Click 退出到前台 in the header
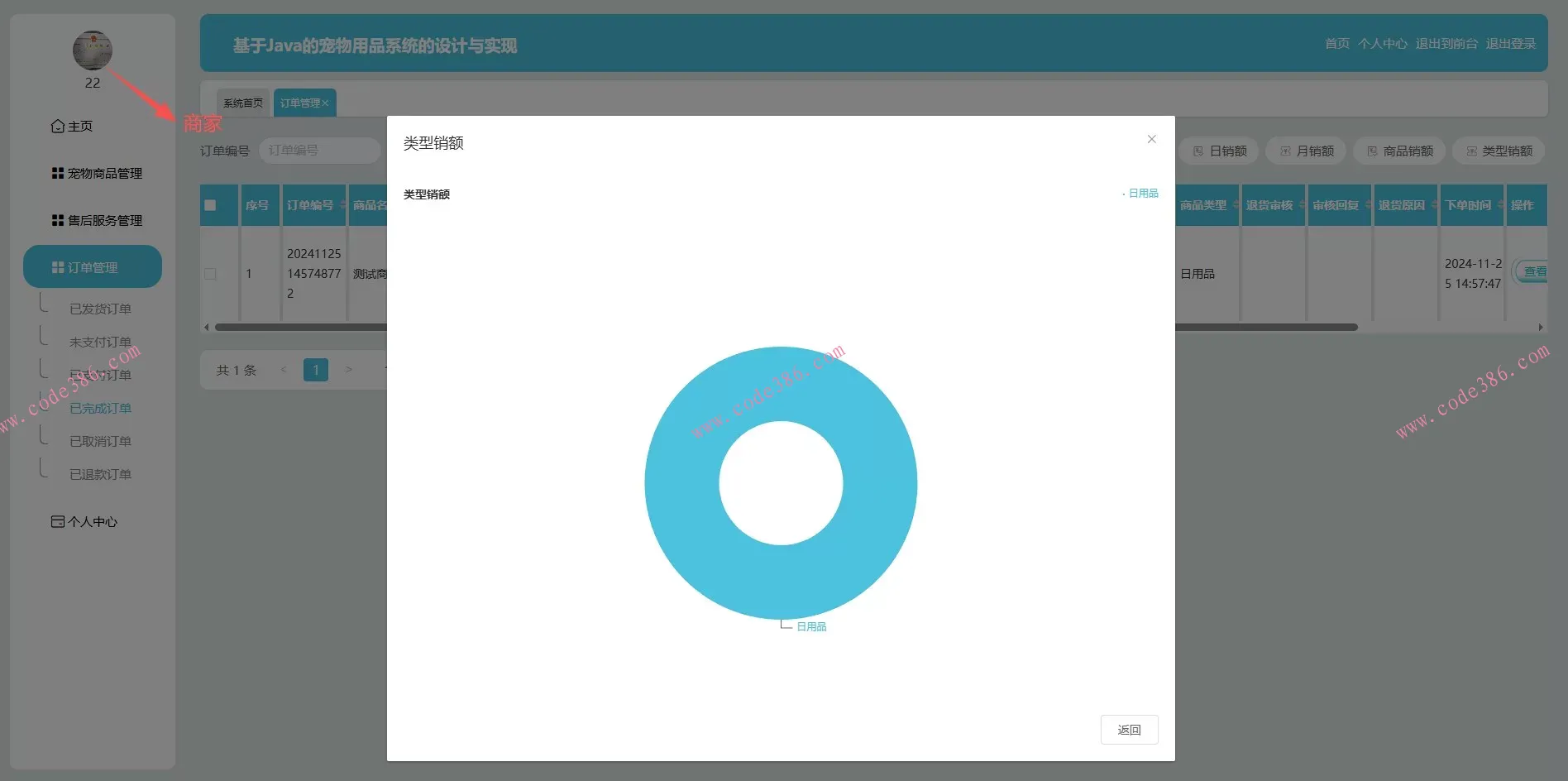 [x=1446, y=44]
